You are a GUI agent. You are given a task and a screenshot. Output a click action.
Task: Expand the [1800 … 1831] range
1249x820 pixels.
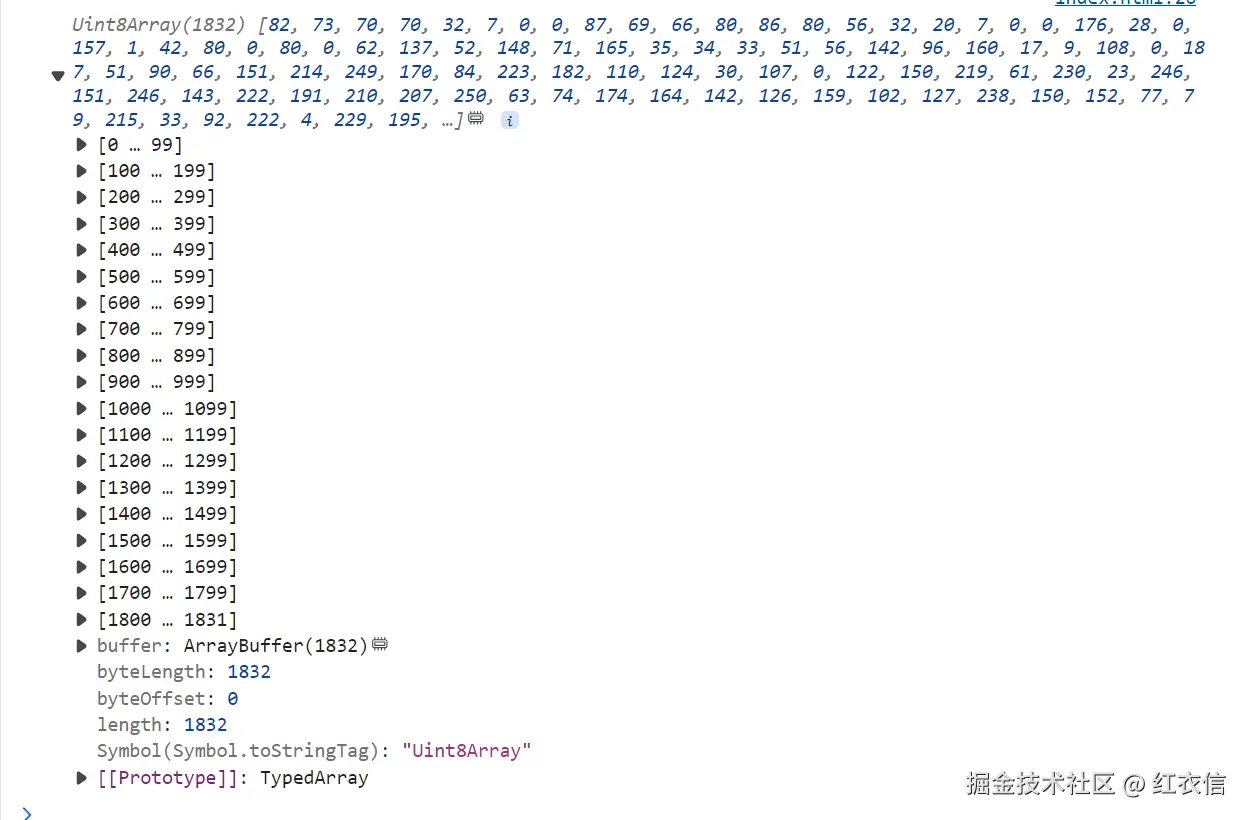pyautogui.click(x=82, y=620)
